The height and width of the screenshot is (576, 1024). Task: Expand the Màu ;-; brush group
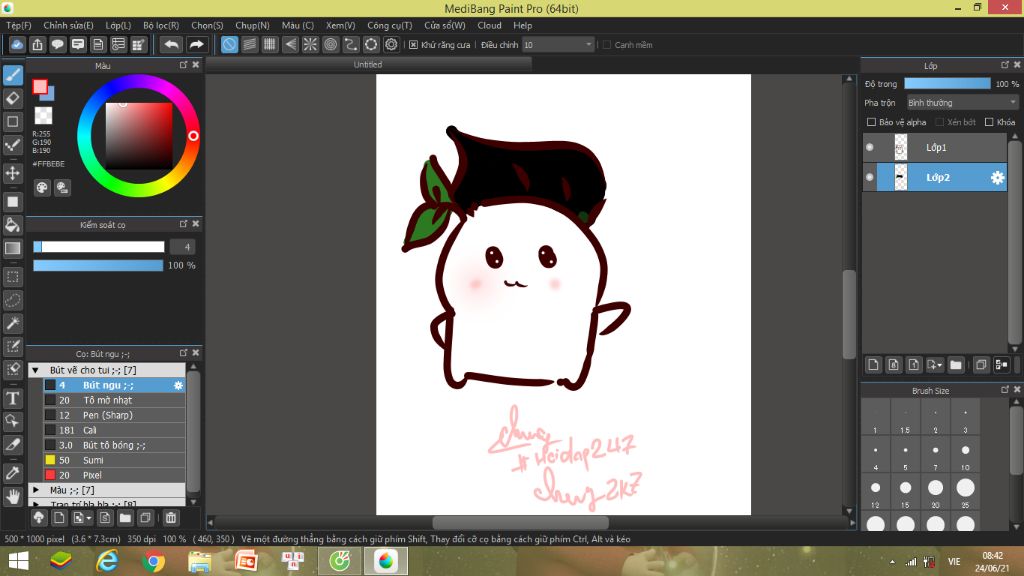pyautogui.click(x=36, y=490)
